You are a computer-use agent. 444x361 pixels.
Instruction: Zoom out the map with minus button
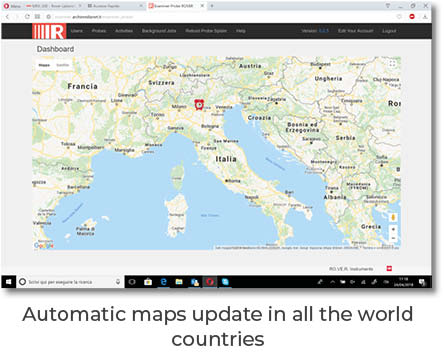coord(393,238)
